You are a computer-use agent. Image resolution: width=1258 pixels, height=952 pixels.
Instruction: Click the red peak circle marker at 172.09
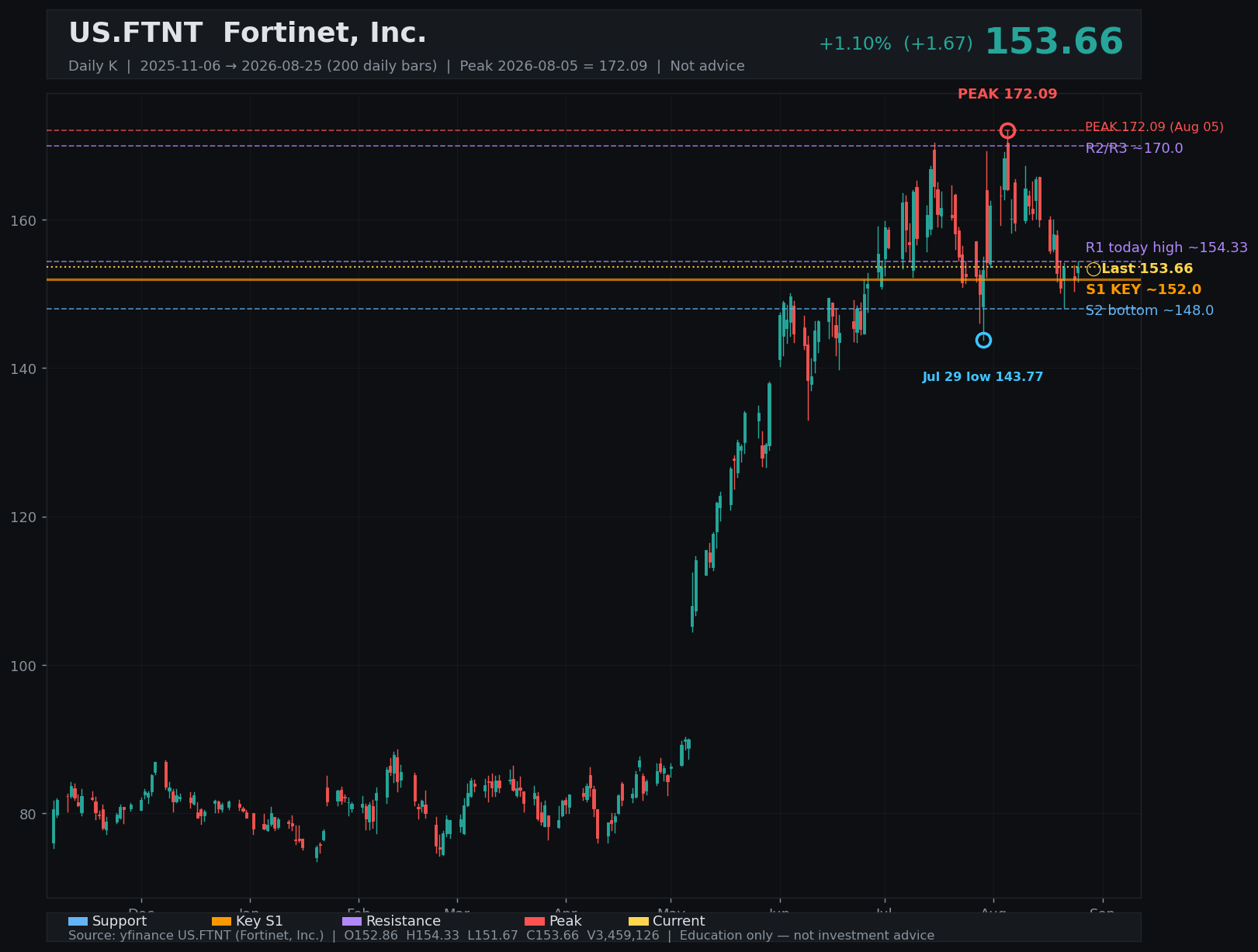click(x=1007, y=130)
